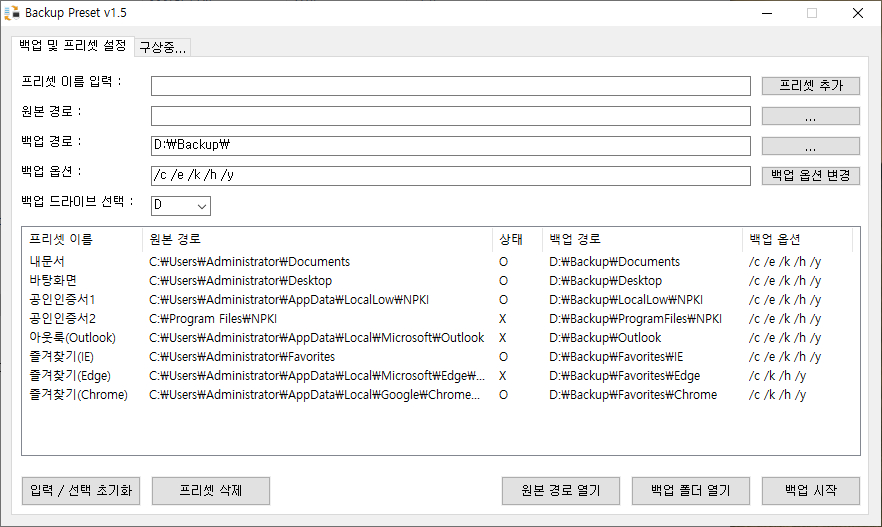
Task: Click the C:\Users\Administrator\Favorites source path
Action: point(242,357)
